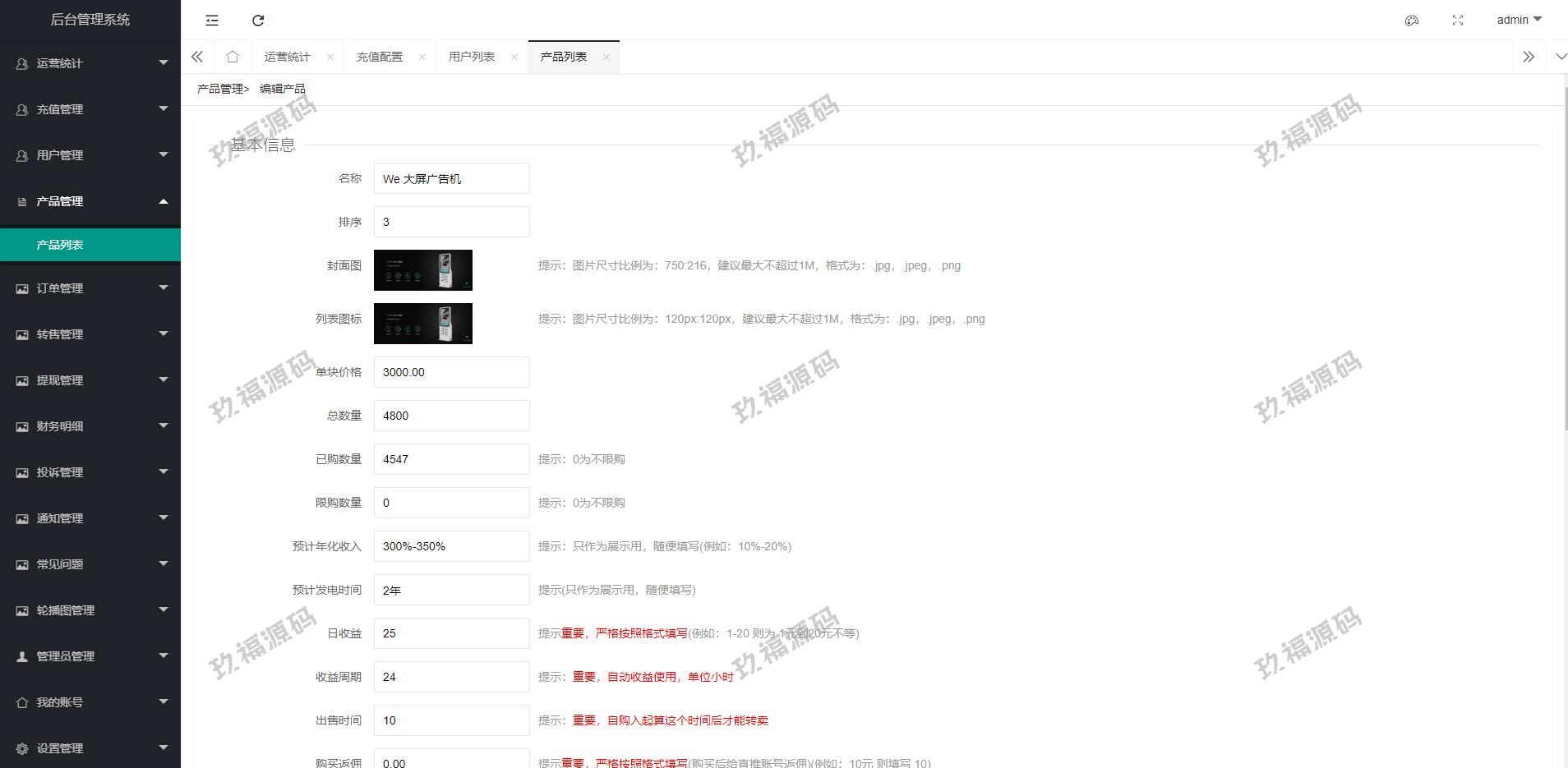1568x768 pixels.
Task: Open the theme palette icon
Action: click(1412, 21)
